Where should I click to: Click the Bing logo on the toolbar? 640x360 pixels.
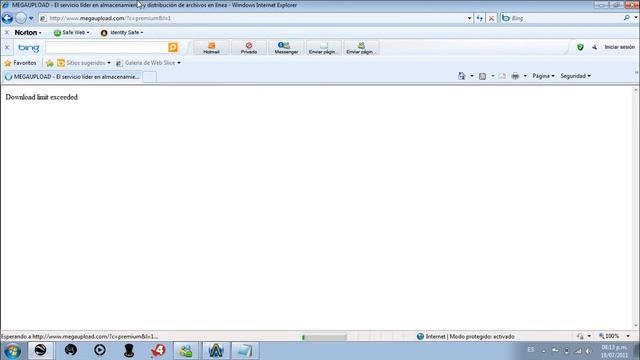29,48
